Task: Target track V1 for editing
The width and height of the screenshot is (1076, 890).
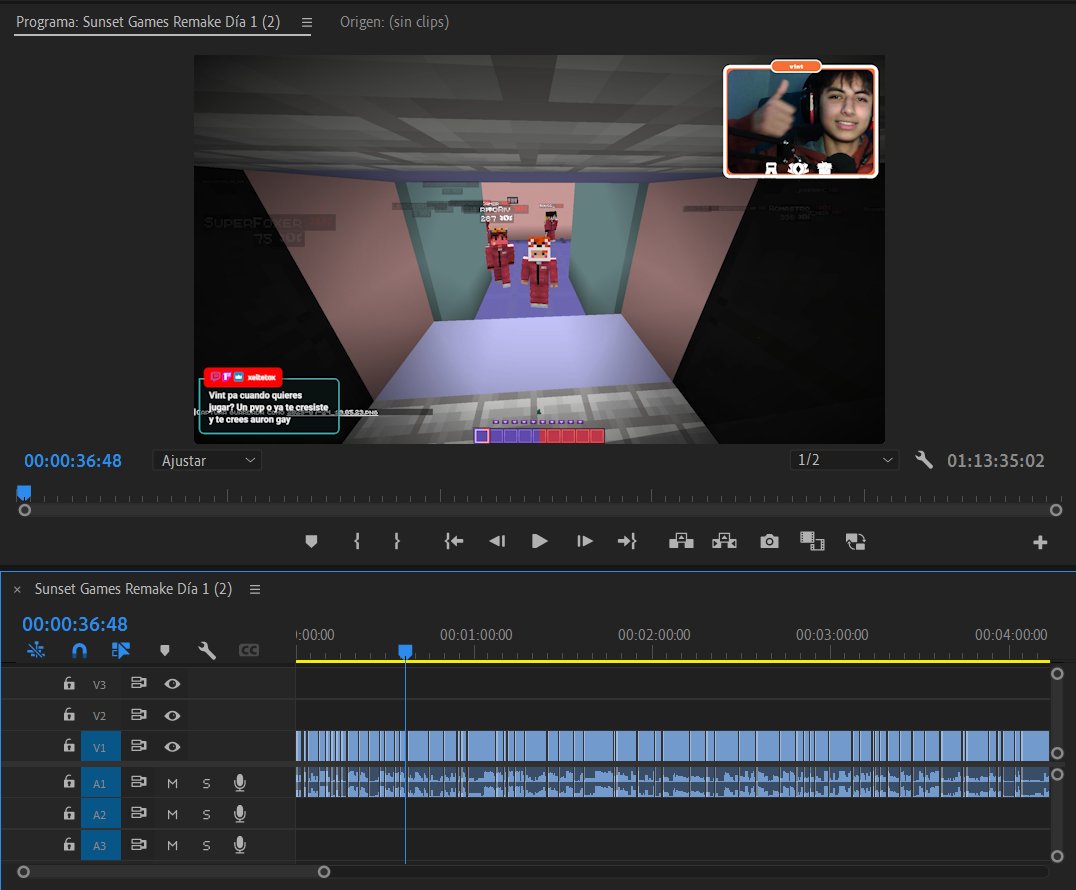Action: pyautogui.click(x=100, y=747)
